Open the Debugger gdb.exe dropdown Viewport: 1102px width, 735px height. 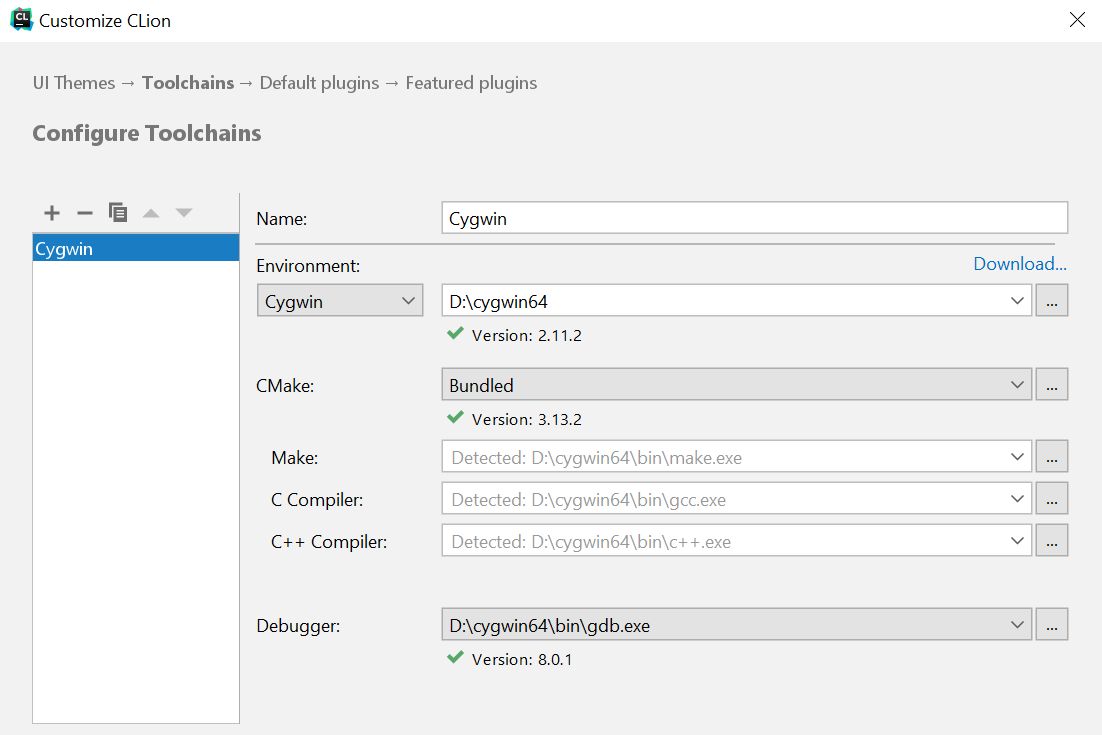pos(737,625)
